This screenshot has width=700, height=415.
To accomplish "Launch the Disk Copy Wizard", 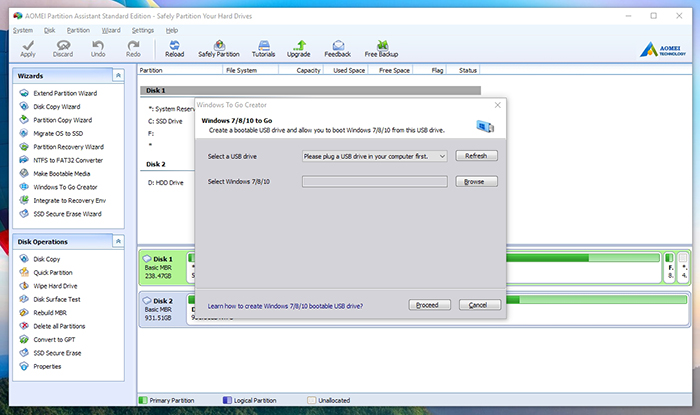I will [x=57, y=107].
